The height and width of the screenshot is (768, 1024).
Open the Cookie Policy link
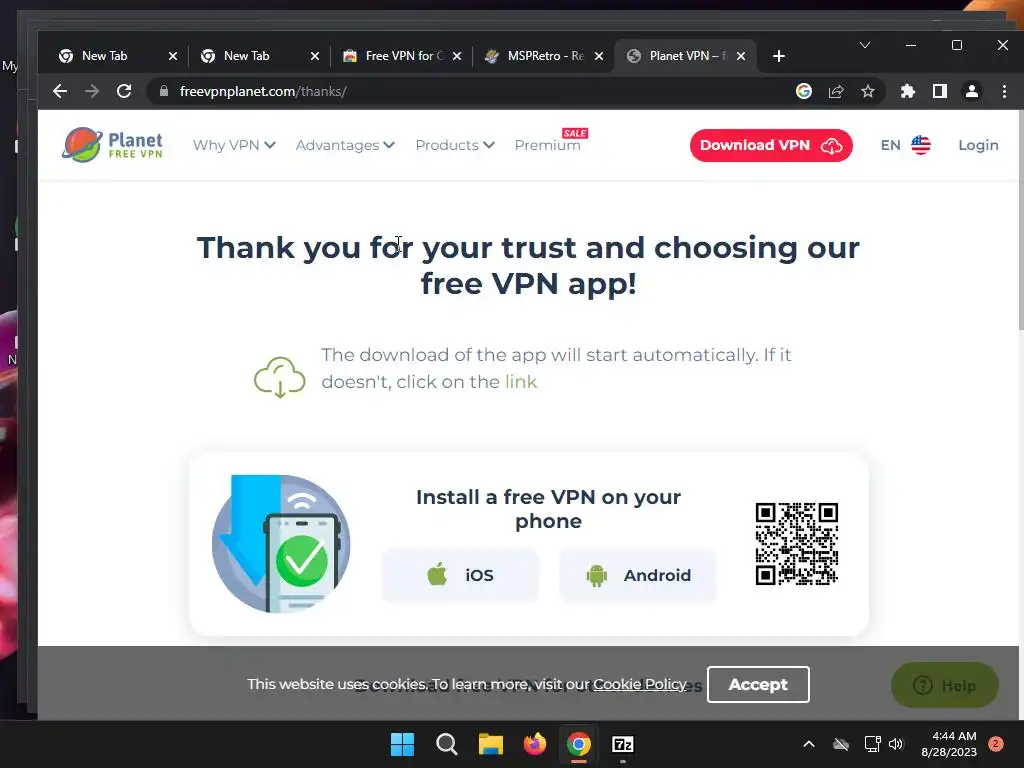coord(640,684)
